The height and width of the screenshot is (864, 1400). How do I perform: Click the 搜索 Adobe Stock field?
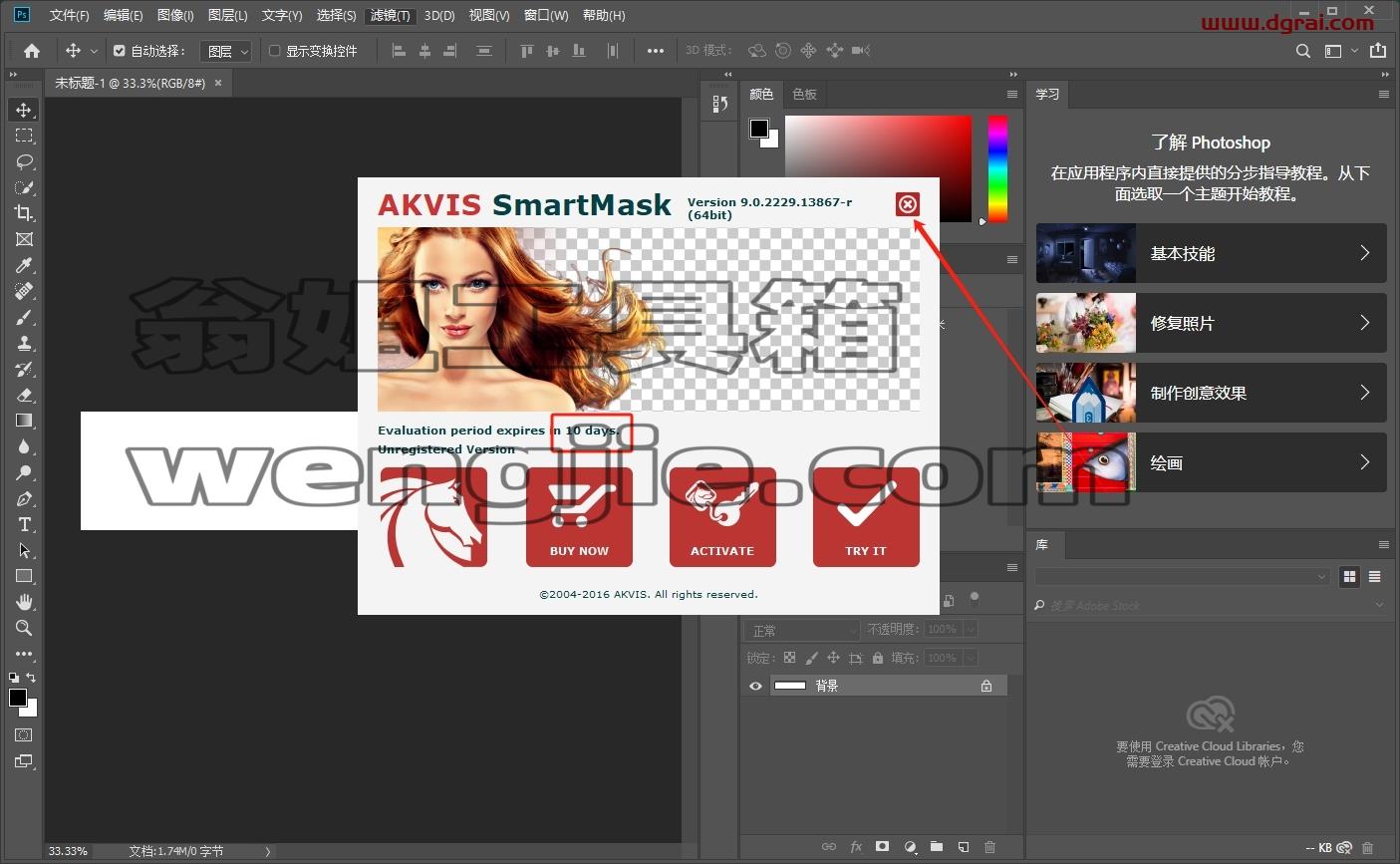pos(1211,605)
